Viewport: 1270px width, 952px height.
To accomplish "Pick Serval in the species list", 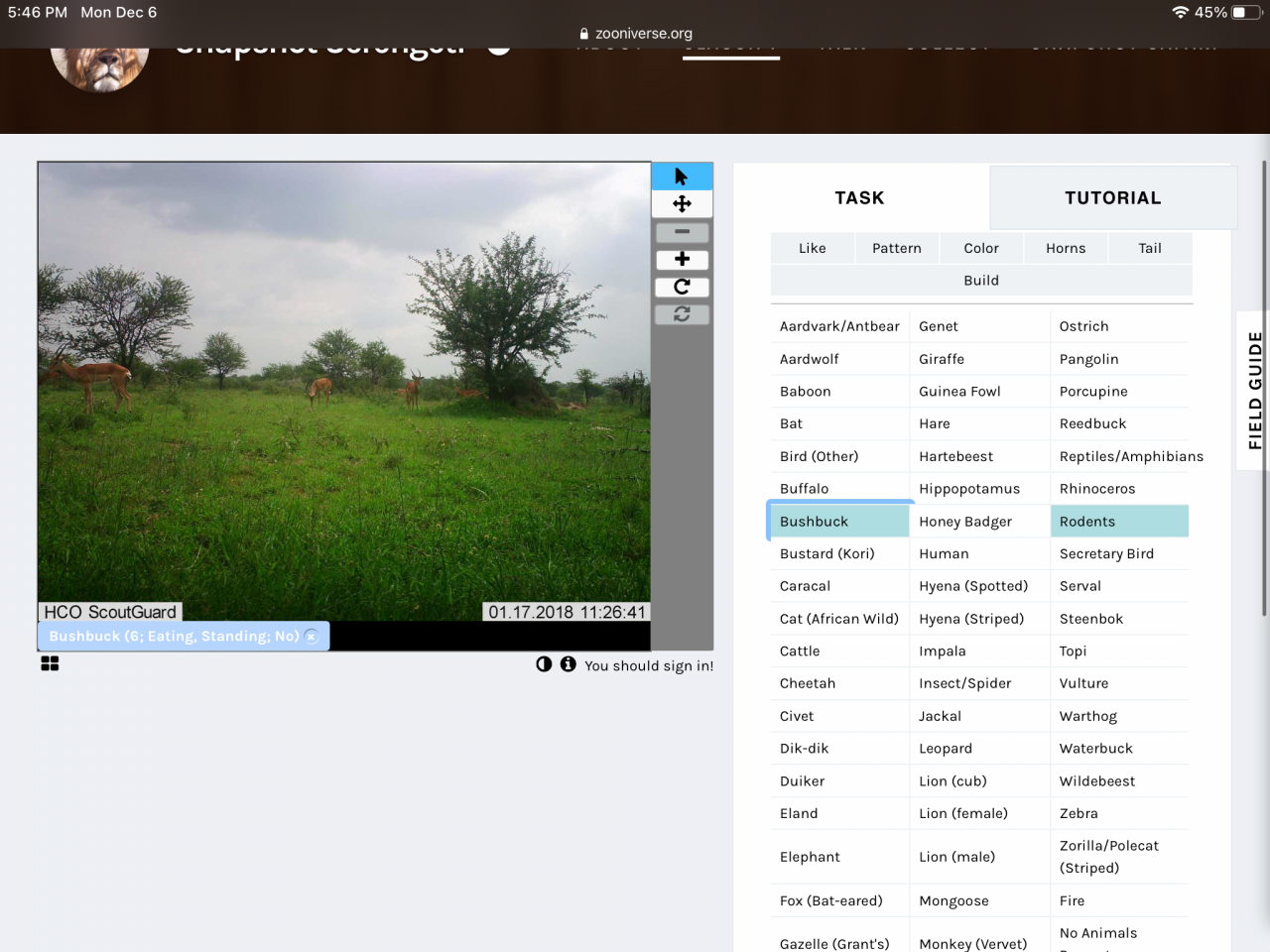I will point(1119,586).
